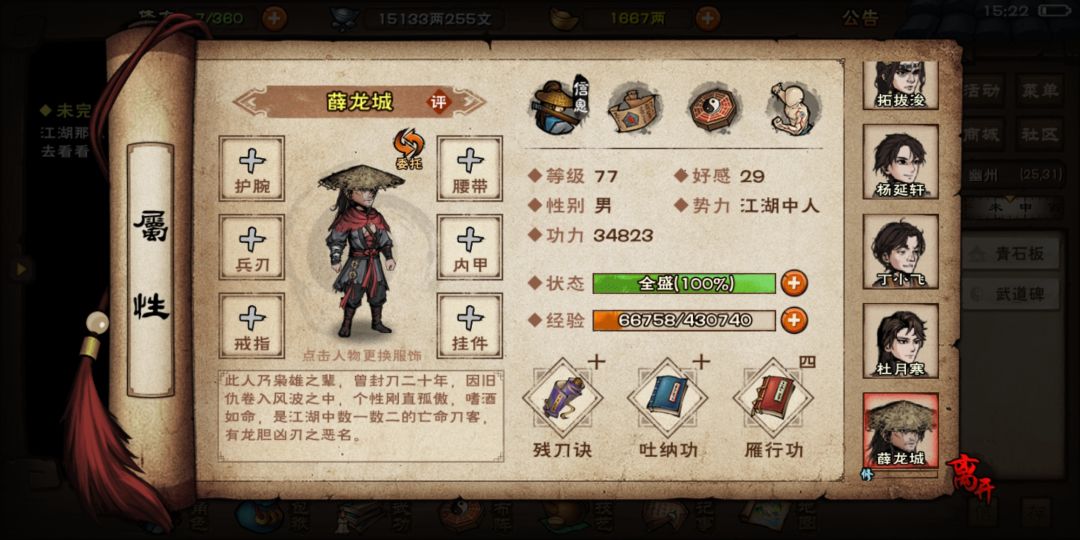Add equipment in the 兵刃 slot
Viewport: 1080px width, 540px height.
[251, 247]
